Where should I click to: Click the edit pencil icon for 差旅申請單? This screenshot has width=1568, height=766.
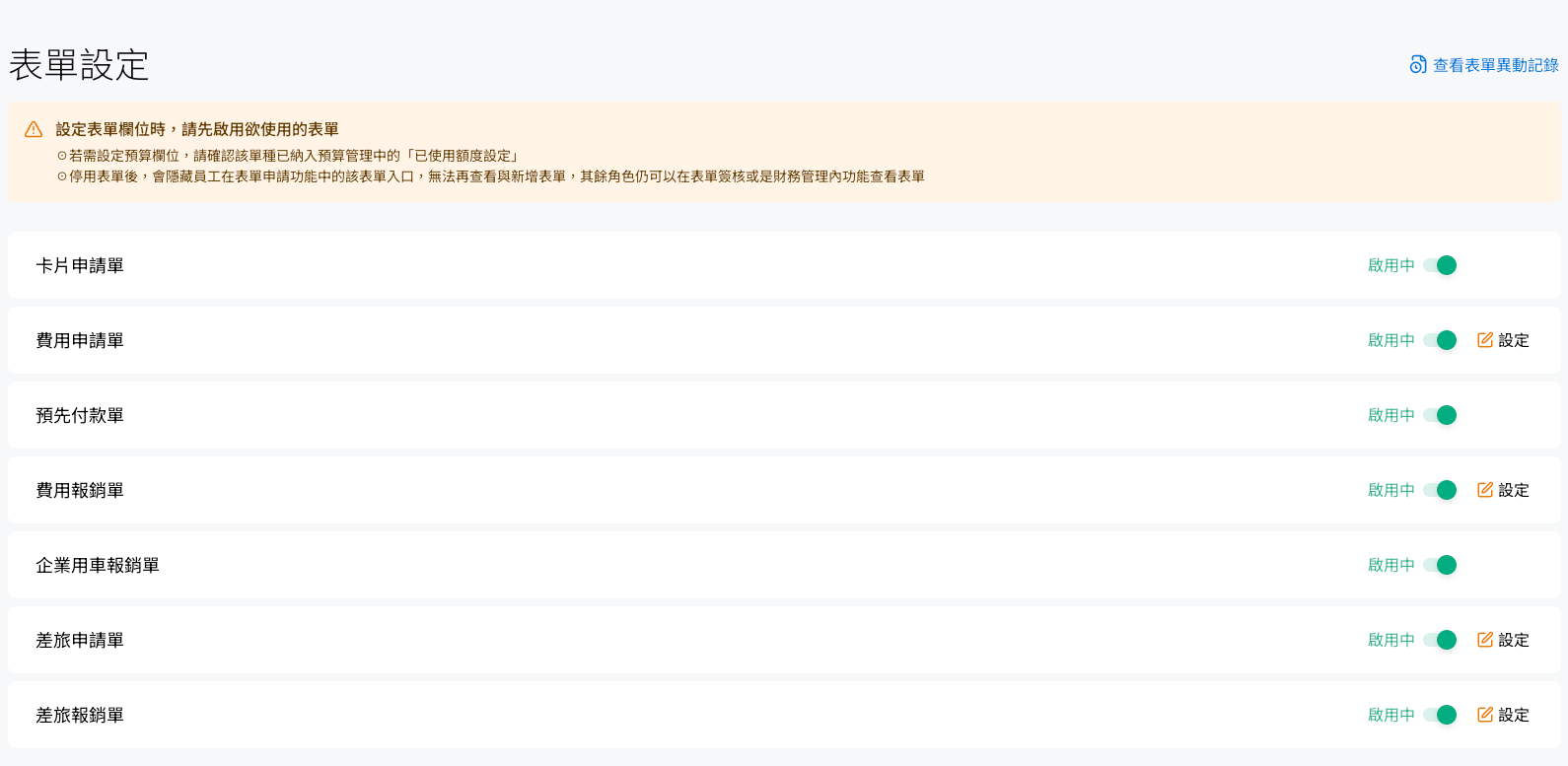1485,640
